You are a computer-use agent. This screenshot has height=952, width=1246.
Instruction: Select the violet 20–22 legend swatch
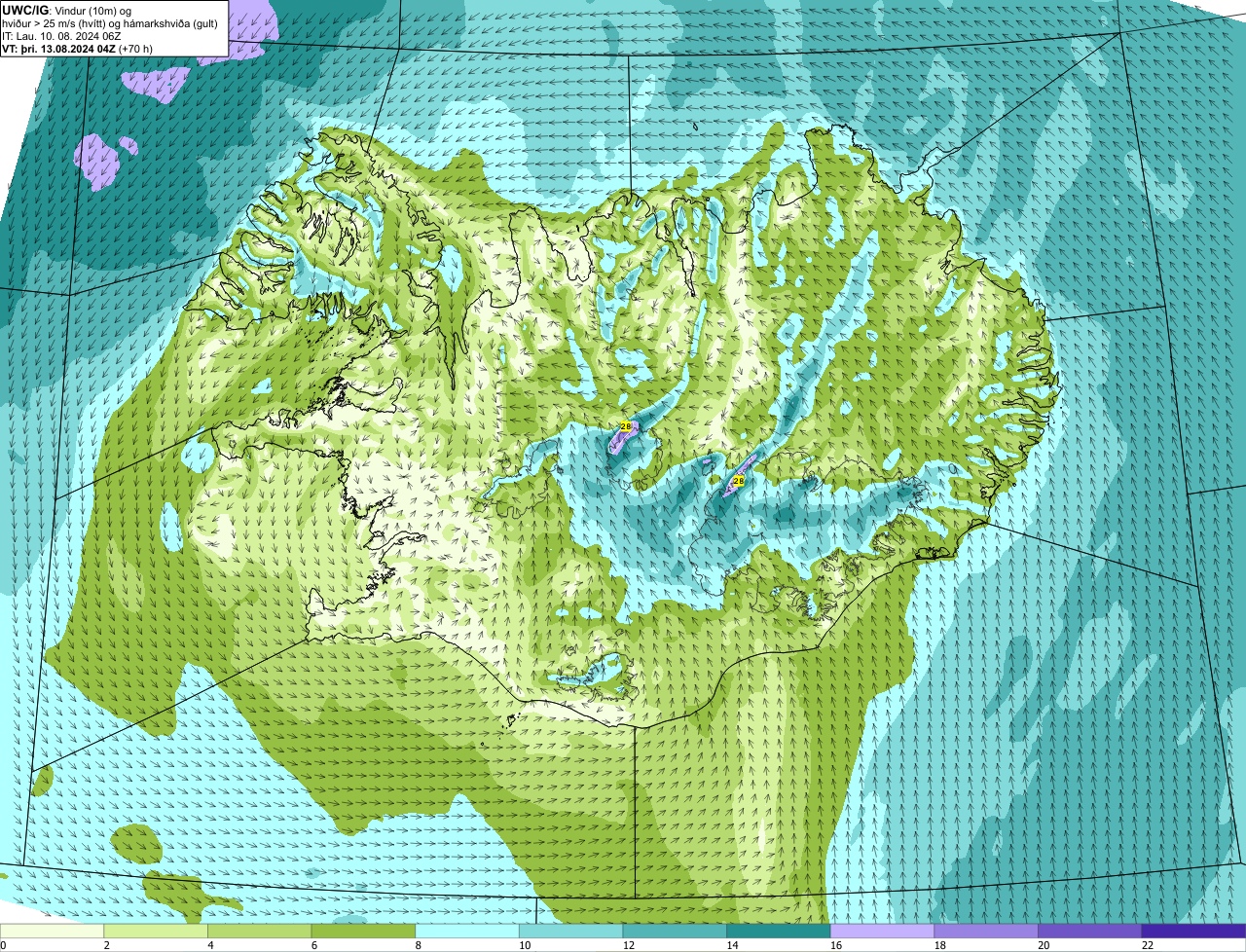point(1089,931)
